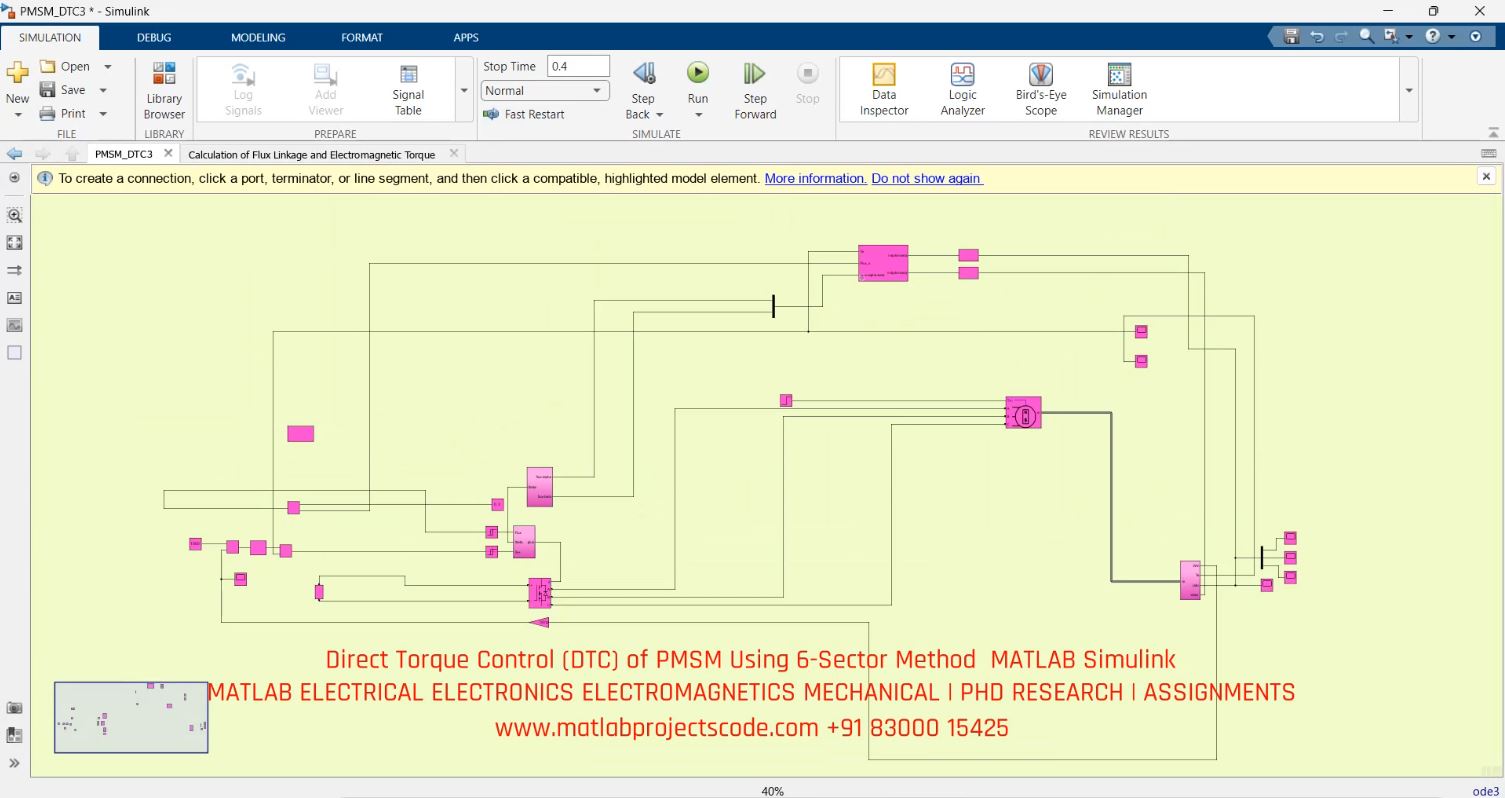The width and height of the screenshot is (1505, 798).
Task: Toggle the Sample Time display palette icon
Action: coord(14,270)
